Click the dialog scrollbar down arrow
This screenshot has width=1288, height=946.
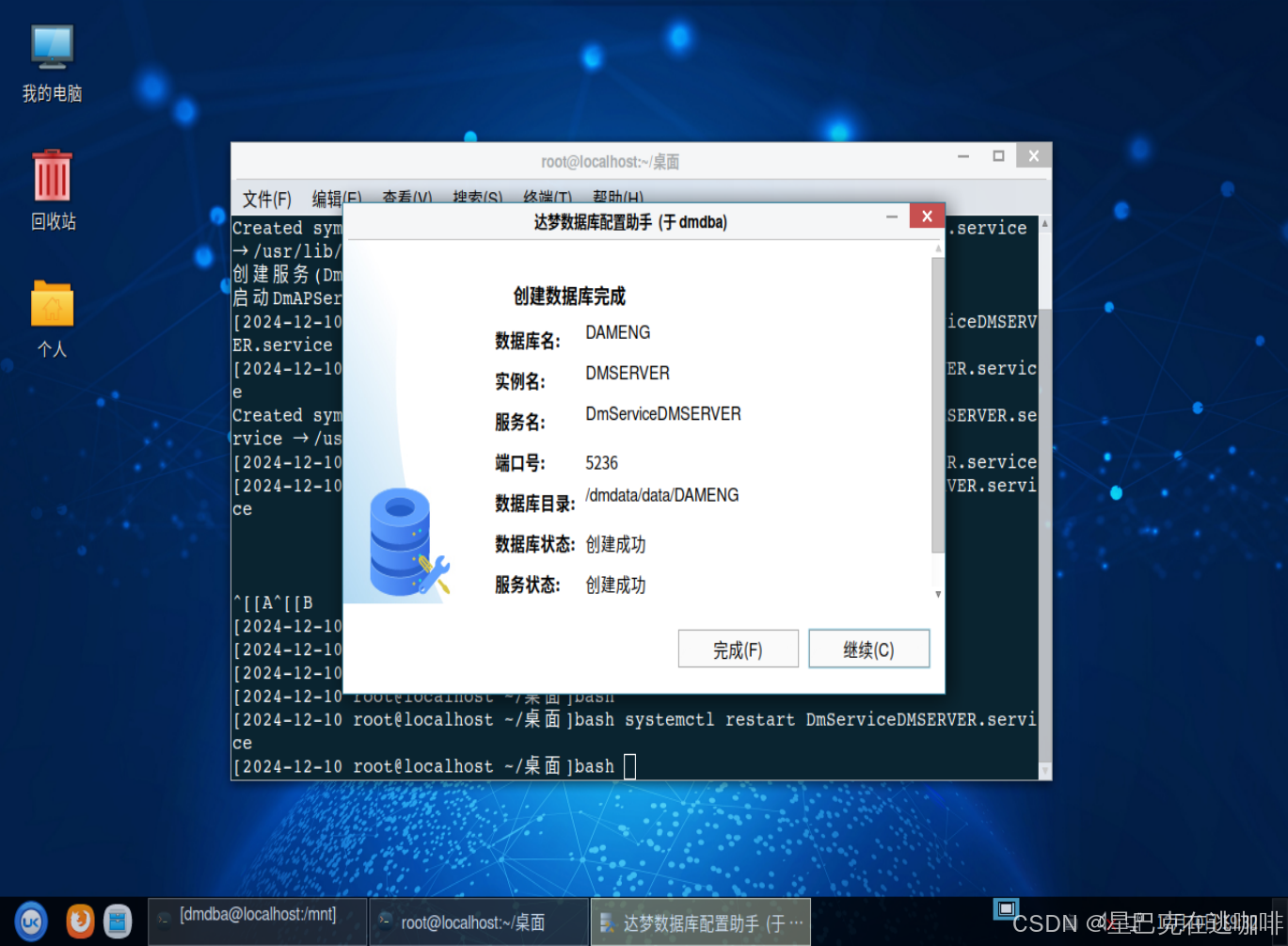click(x=938, y=595)
